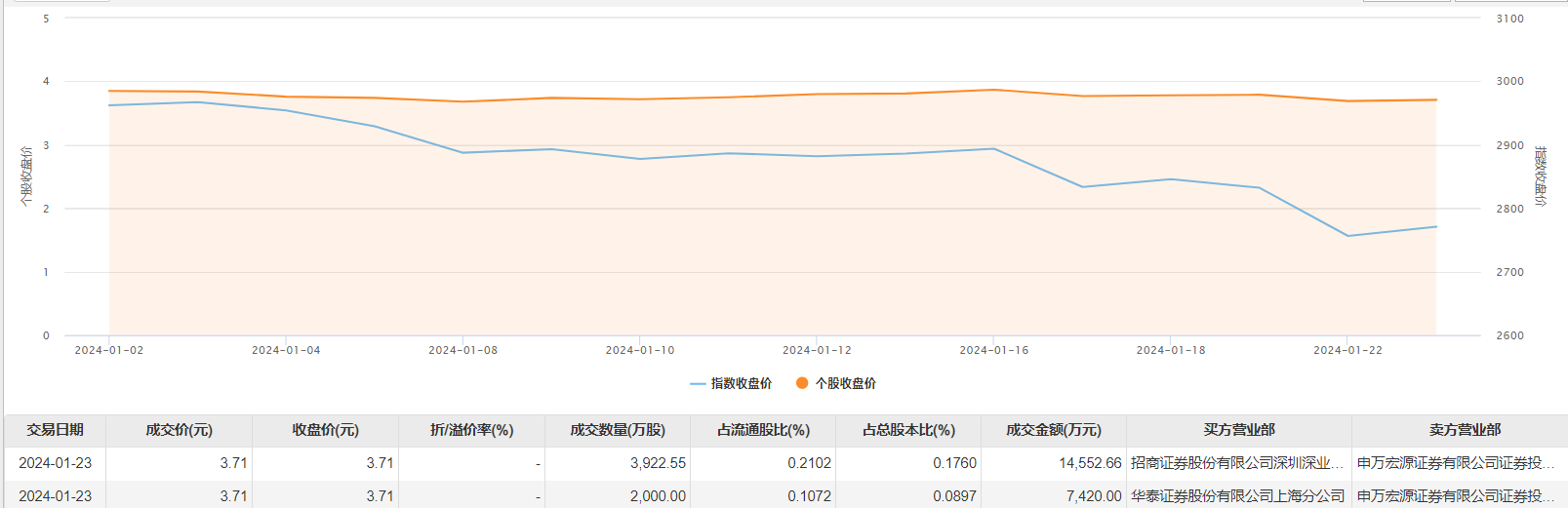1568x508 pixels.
Task: Select date cell in the 3,922.55 row
Action: click(55, 463)
